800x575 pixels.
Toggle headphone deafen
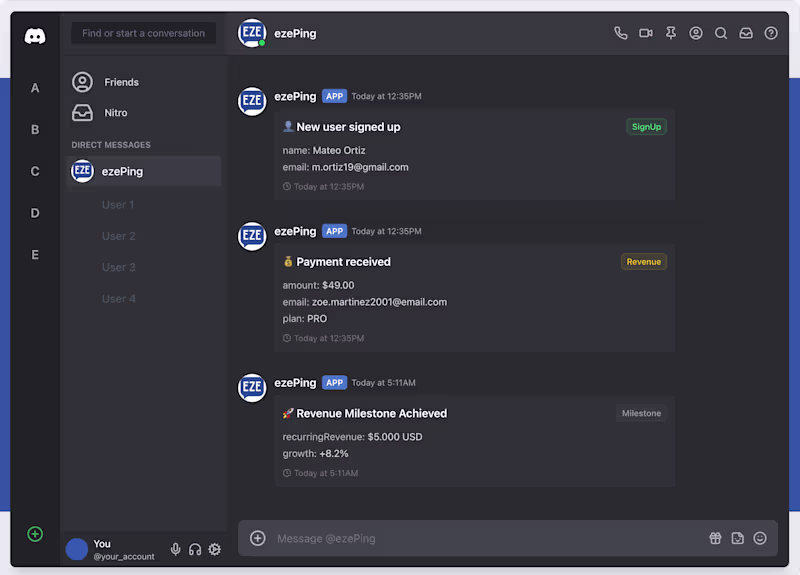195,549
